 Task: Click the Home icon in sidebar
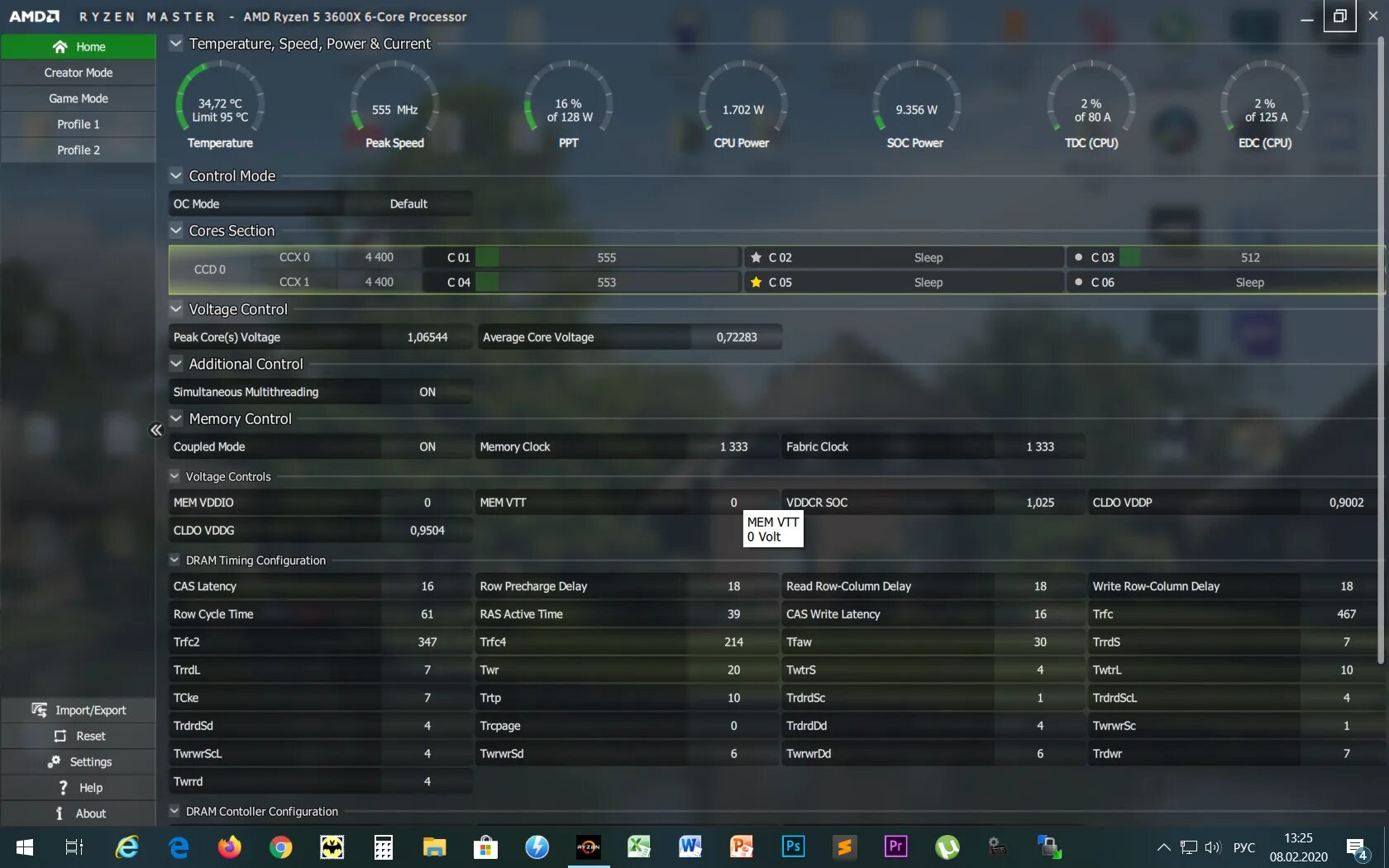coord(60,47)
